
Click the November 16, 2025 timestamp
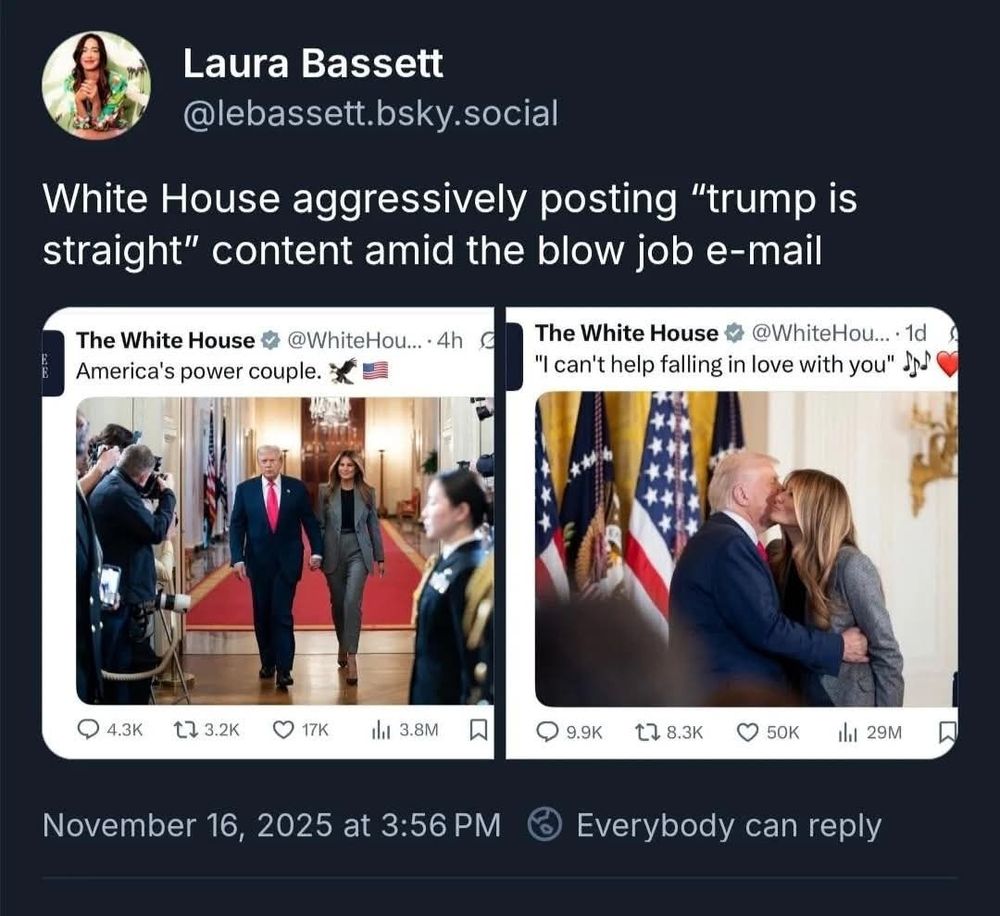[x=272, y=825]
